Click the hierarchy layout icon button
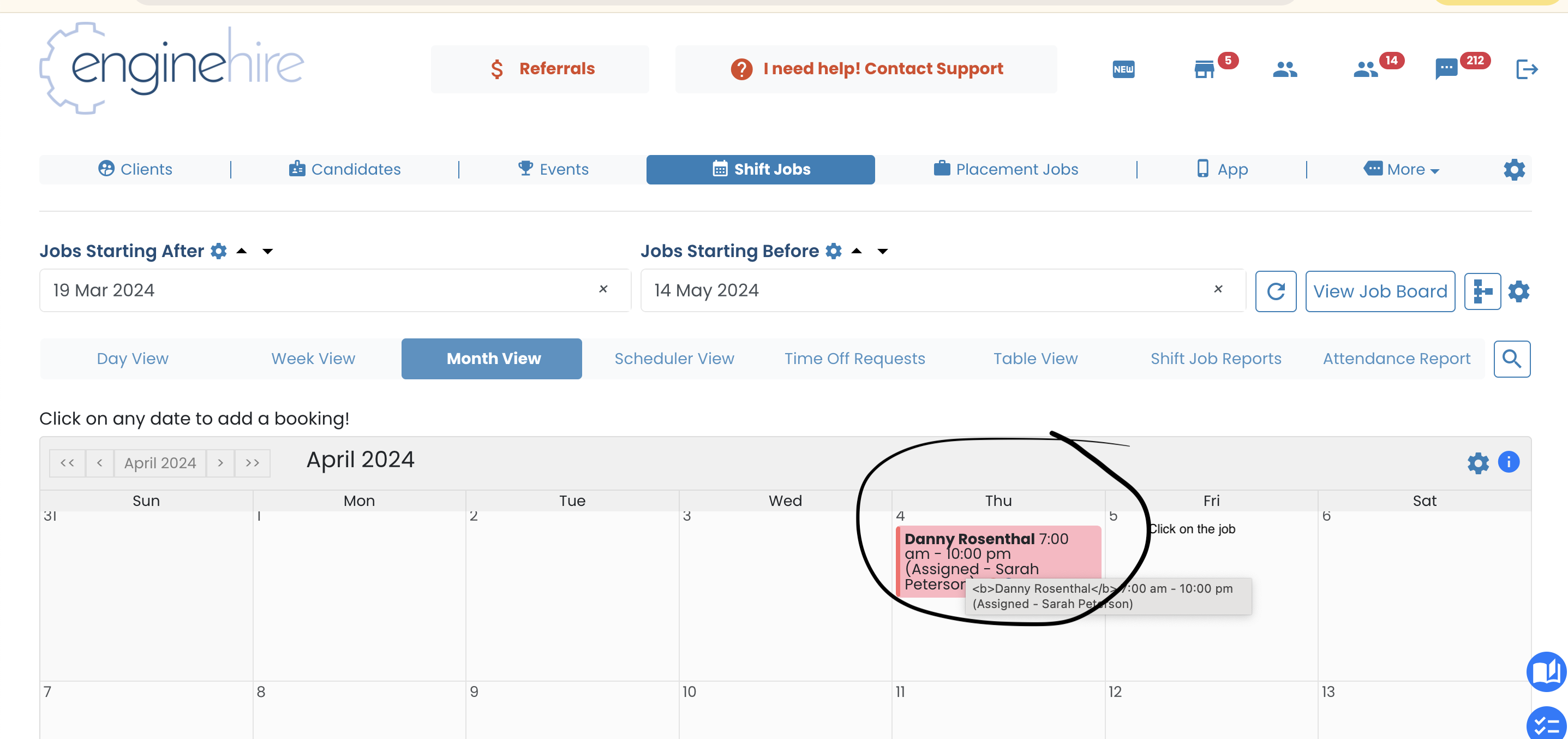This screenshot has height=739, width=1568. (1482, 291)
